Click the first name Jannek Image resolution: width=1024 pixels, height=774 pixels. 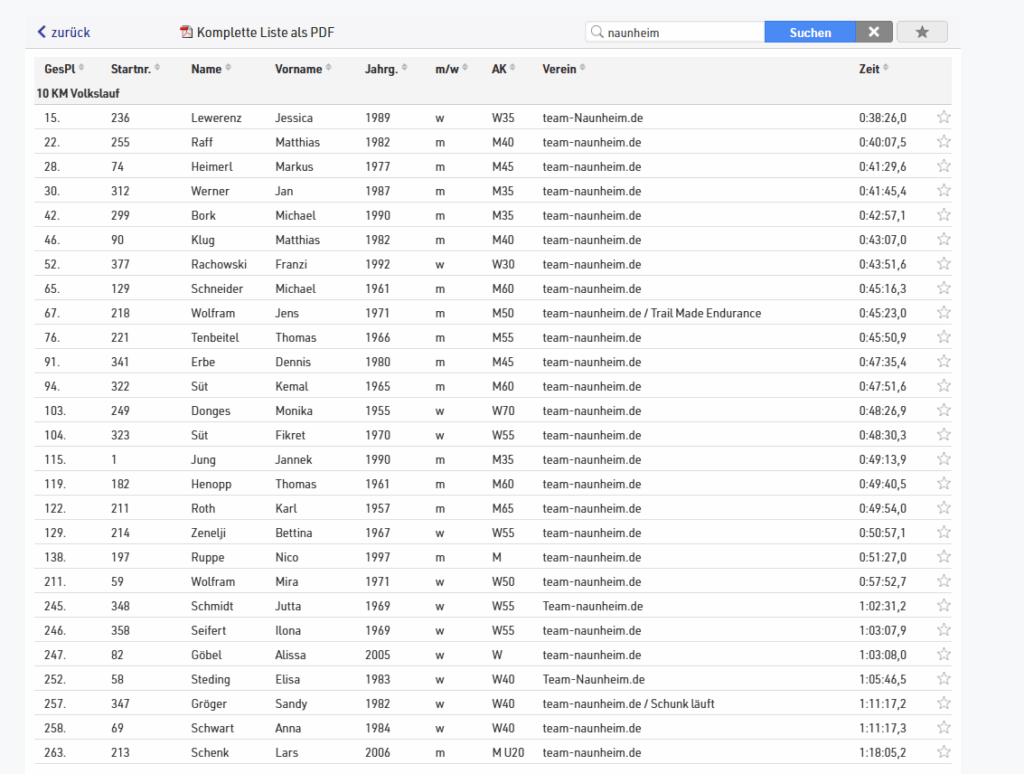point(293,460)
